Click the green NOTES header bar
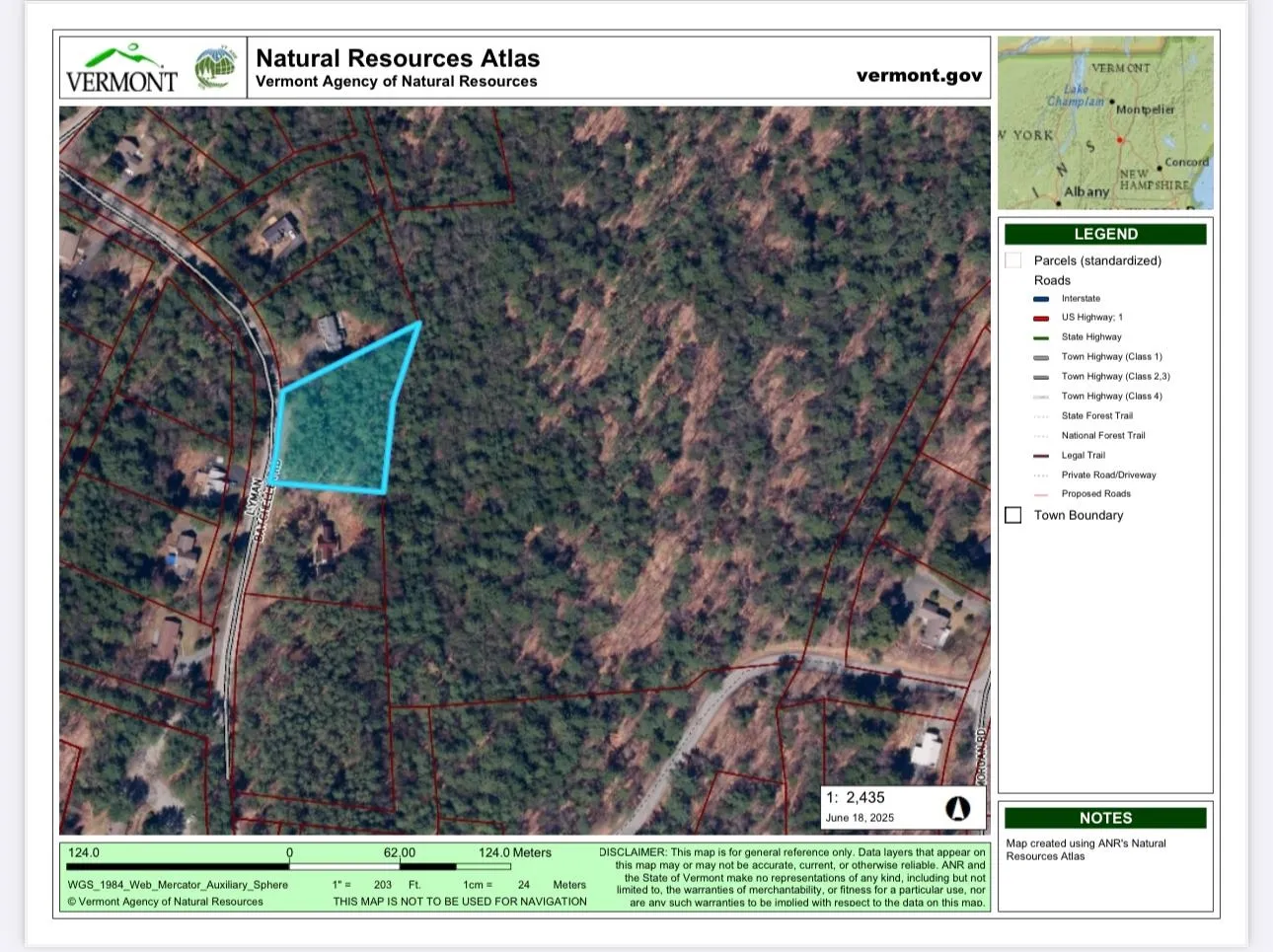This screenshot has width=1273, height=952. click(x=1105, y=818)
